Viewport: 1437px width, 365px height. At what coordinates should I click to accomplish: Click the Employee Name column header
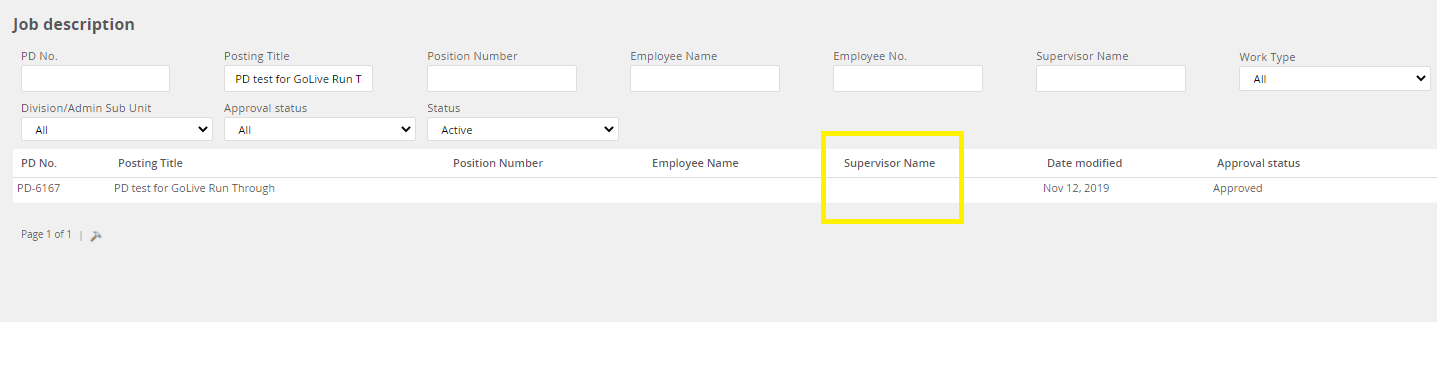coord(695,163)
